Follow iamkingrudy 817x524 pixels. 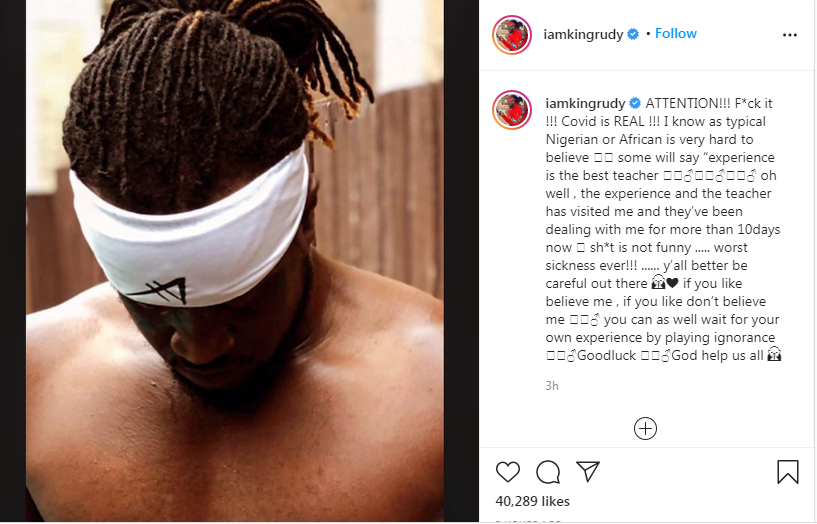[x=676, y=33]
